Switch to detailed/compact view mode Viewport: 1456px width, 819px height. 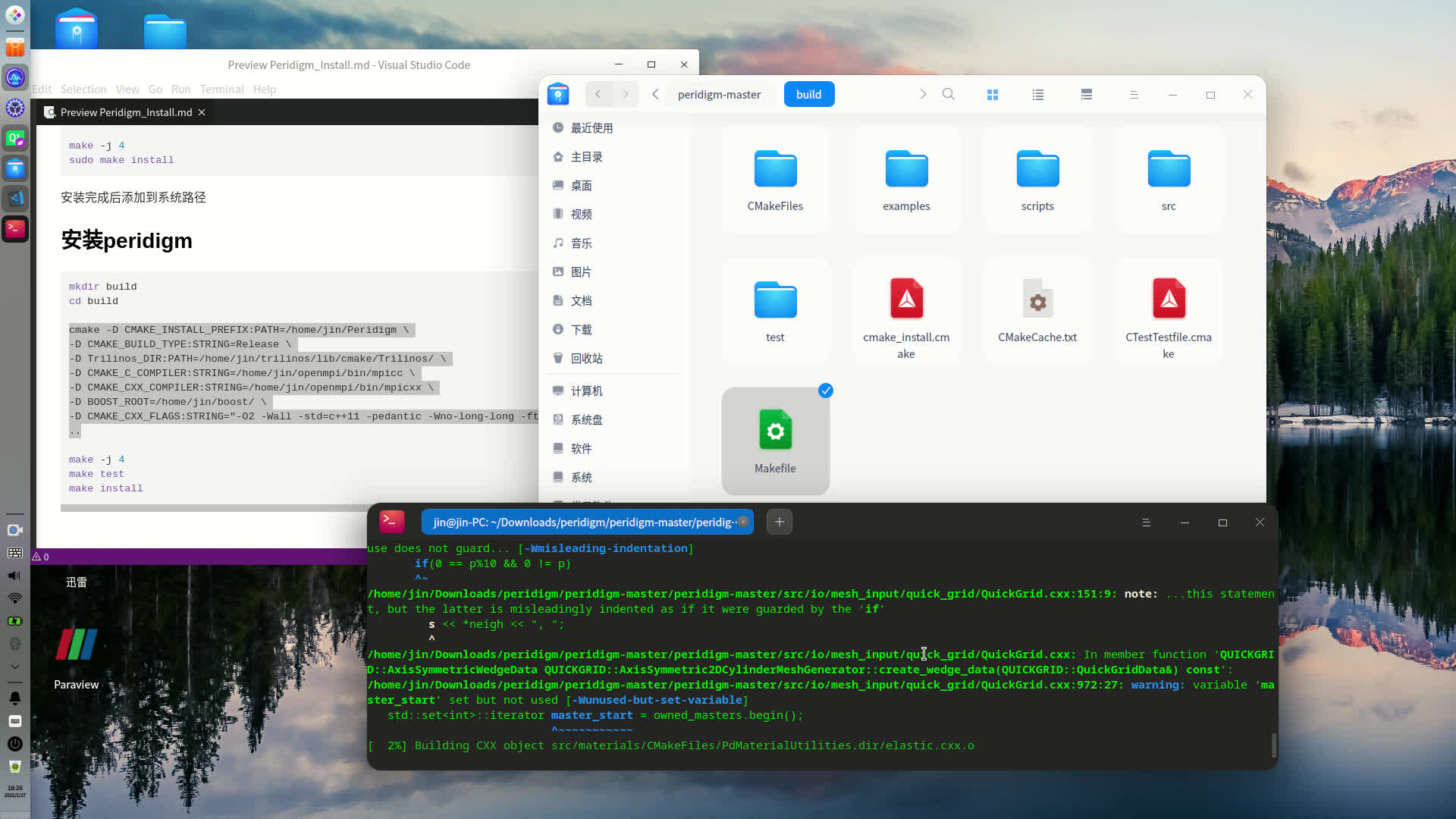(1087, 94)
